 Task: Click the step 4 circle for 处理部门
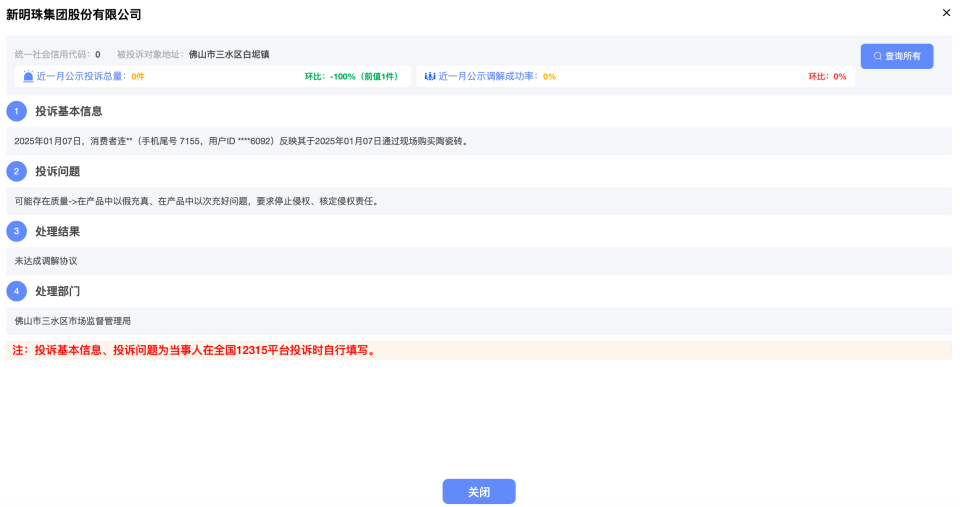point(17,291)
